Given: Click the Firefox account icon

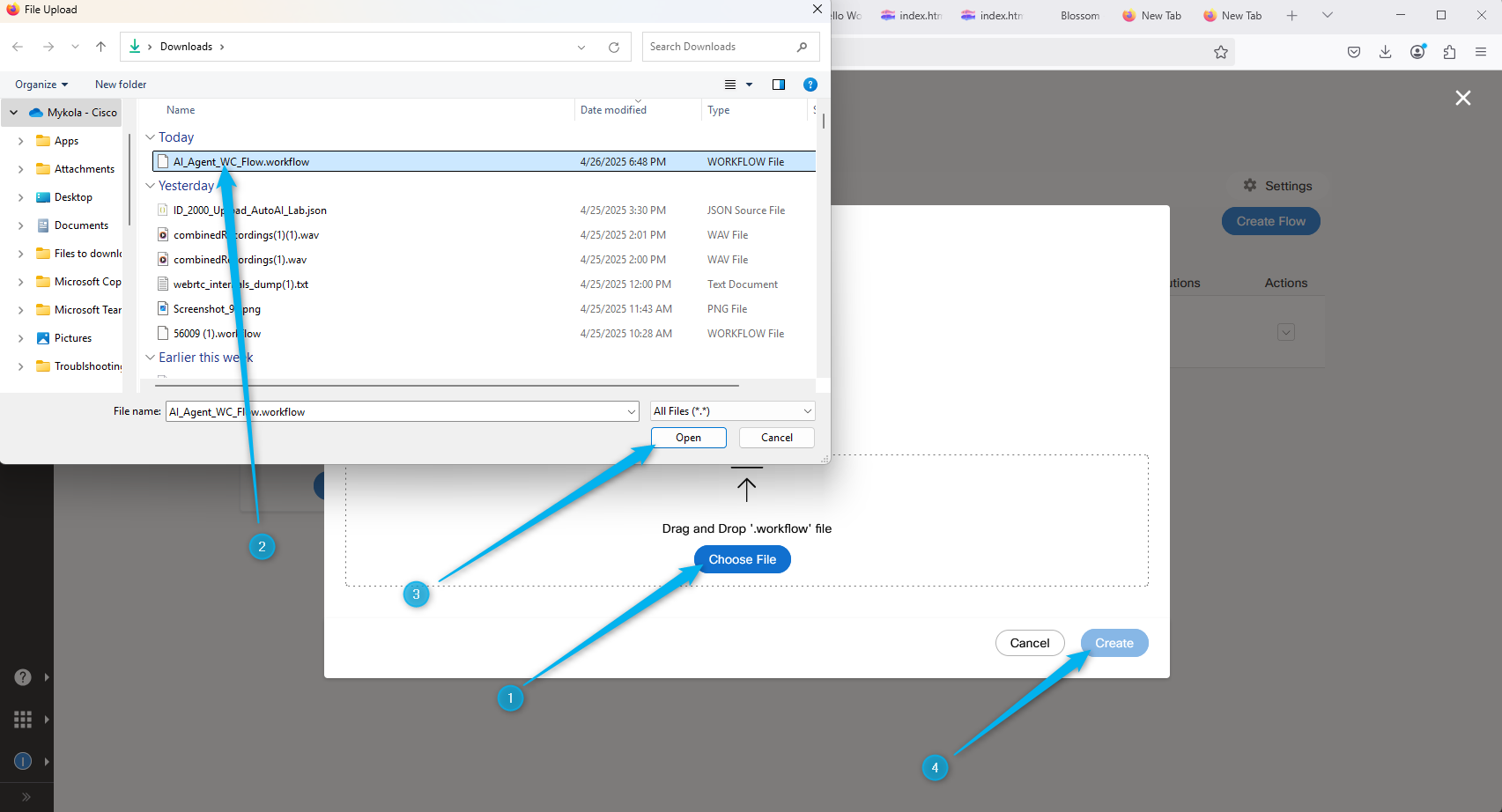Looking at the screenshot, I should coord(1417,52).
